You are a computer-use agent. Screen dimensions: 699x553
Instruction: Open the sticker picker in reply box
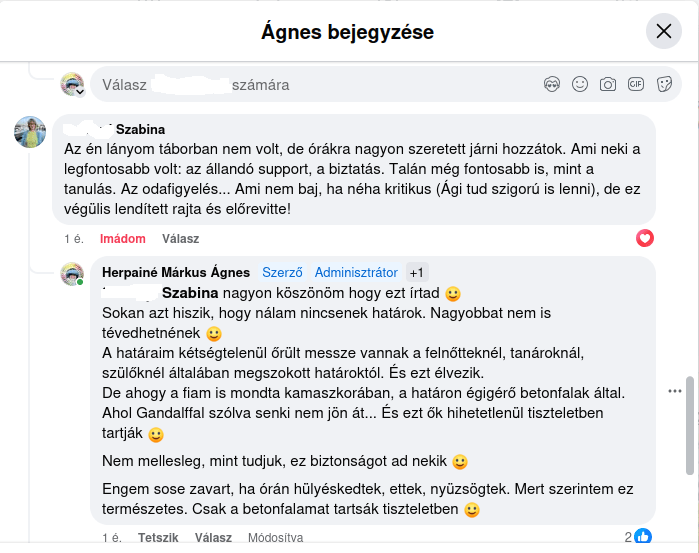click(x=663, y=85)
